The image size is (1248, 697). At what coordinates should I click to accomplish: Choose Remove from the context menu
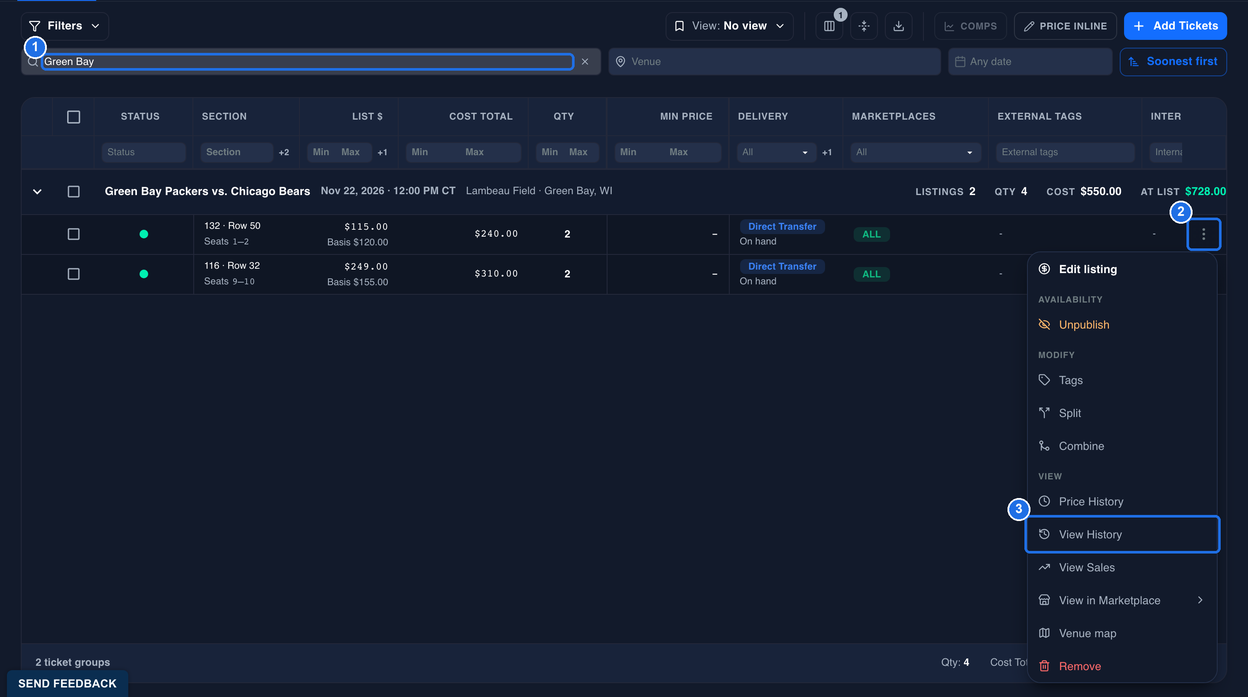tap(1122, 666)
